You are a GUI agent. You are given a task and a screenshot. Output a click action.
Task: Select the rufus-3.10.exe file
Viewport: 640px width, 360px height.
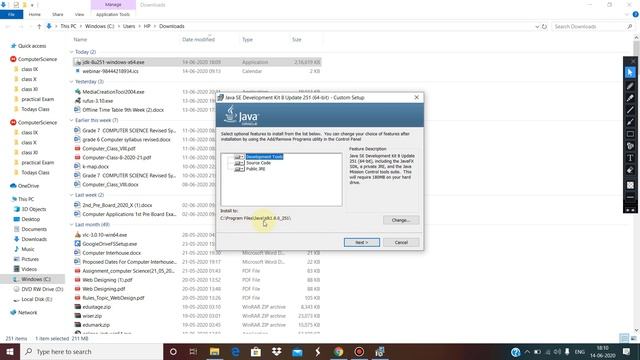pyautogui.click(x=98, y=101)
